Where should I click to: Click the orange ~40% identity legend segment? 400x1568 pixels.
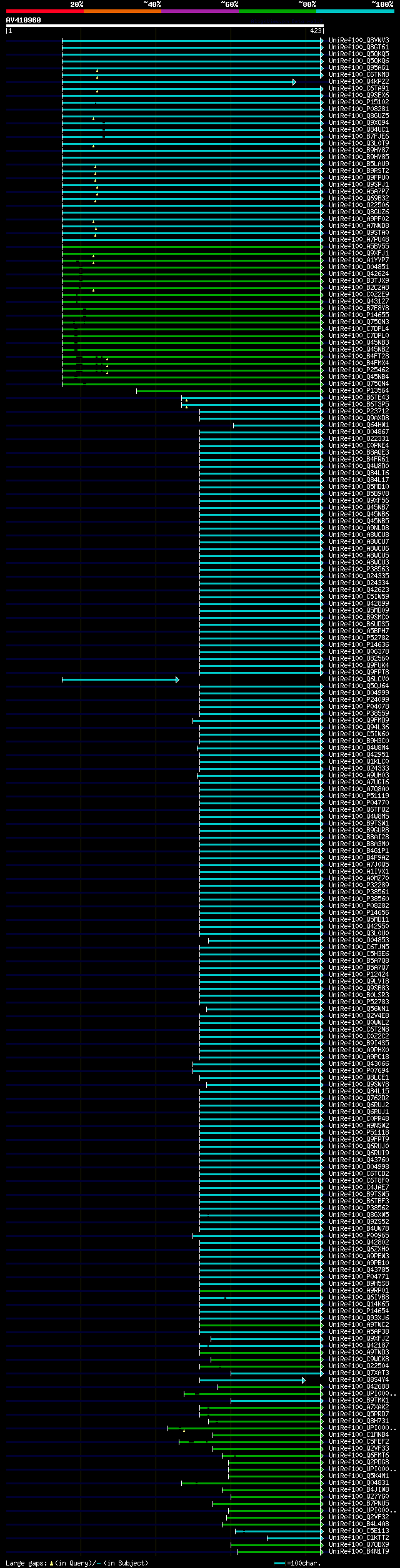(122, 11)
